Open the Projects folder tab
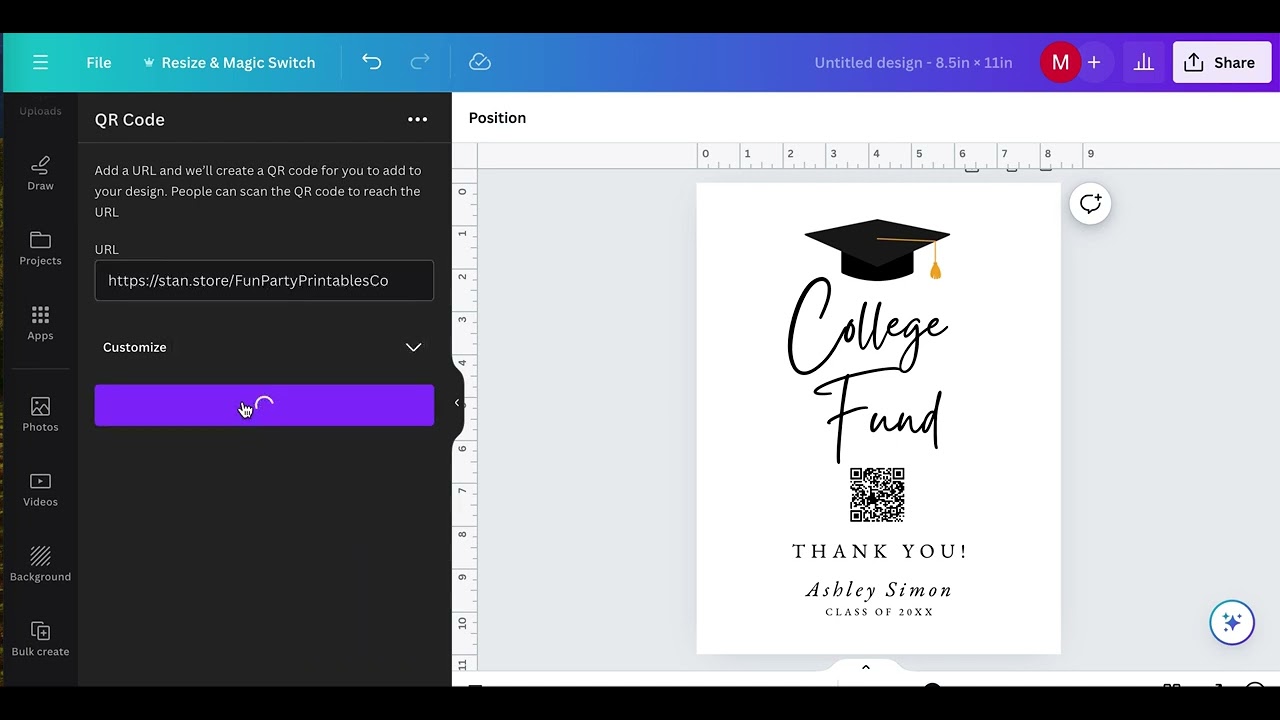Image resolution: width=1280 pixels, height=720 pixels. click(40, 248)
